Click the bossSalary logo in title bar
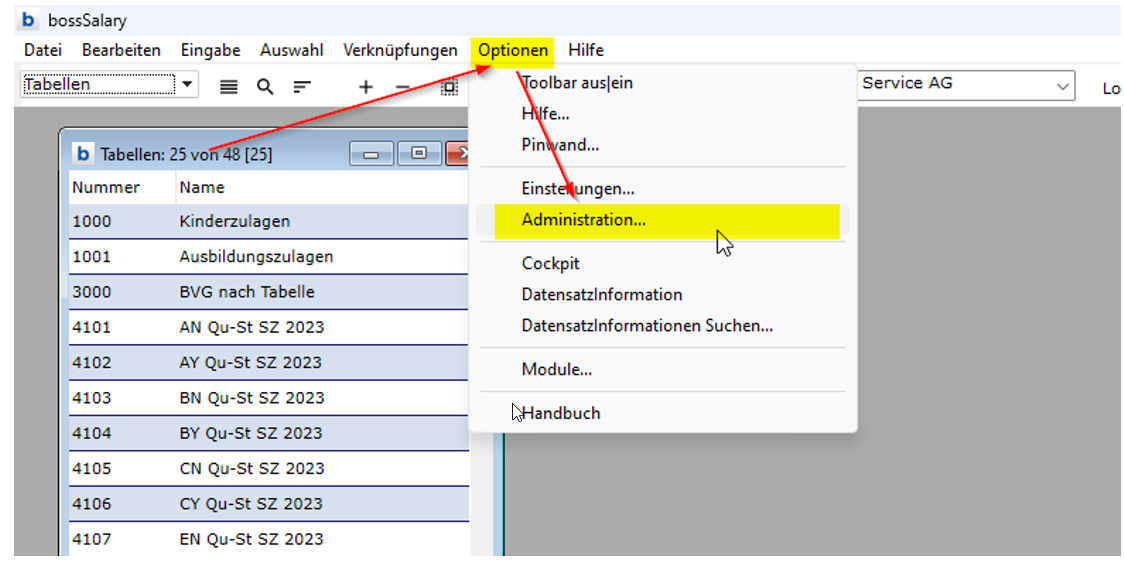Viewport: 1124px width, 563px height. pos(29,20)
